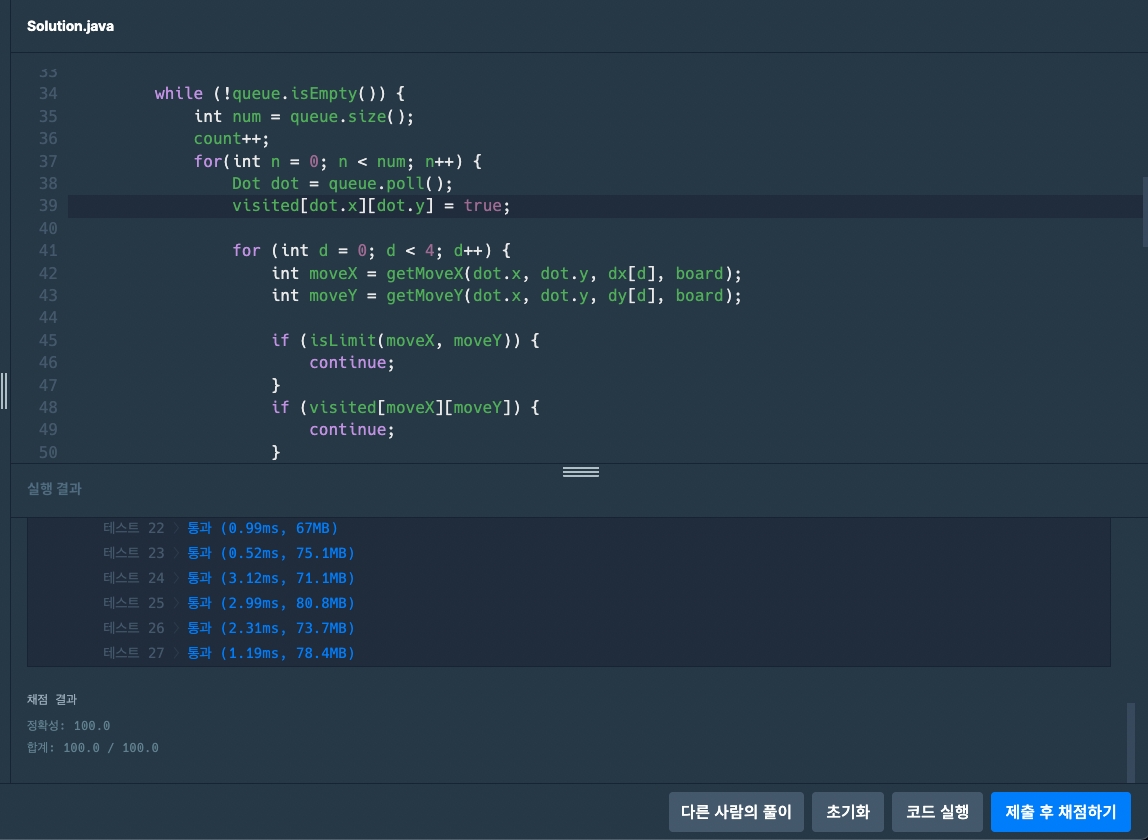Screen dimensions: 1148x840
Task: Click 테스트 25 result 통과 (2.99ms, 80.8MB)
Action: tap(271, 603)
